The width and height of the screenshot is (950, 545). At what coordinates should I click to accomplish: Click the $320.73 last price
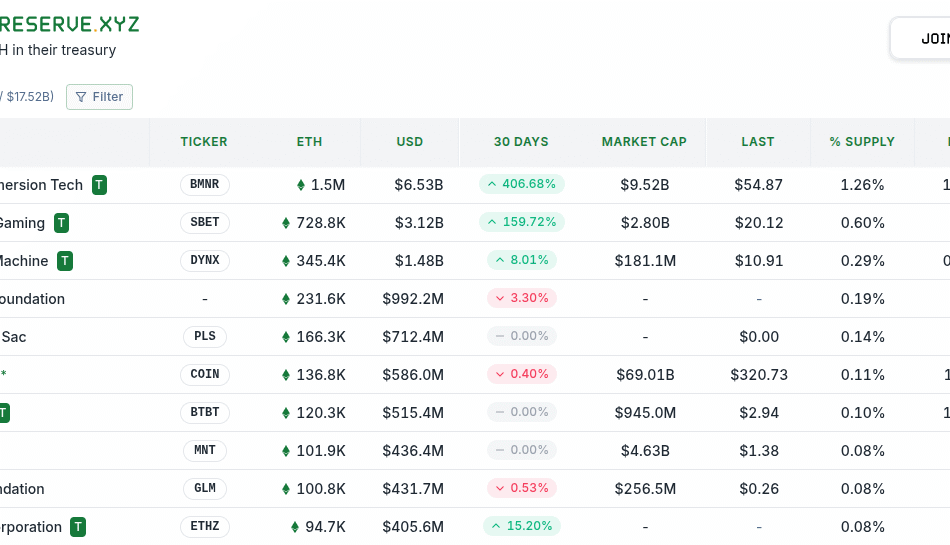click(x=759, y=375)
